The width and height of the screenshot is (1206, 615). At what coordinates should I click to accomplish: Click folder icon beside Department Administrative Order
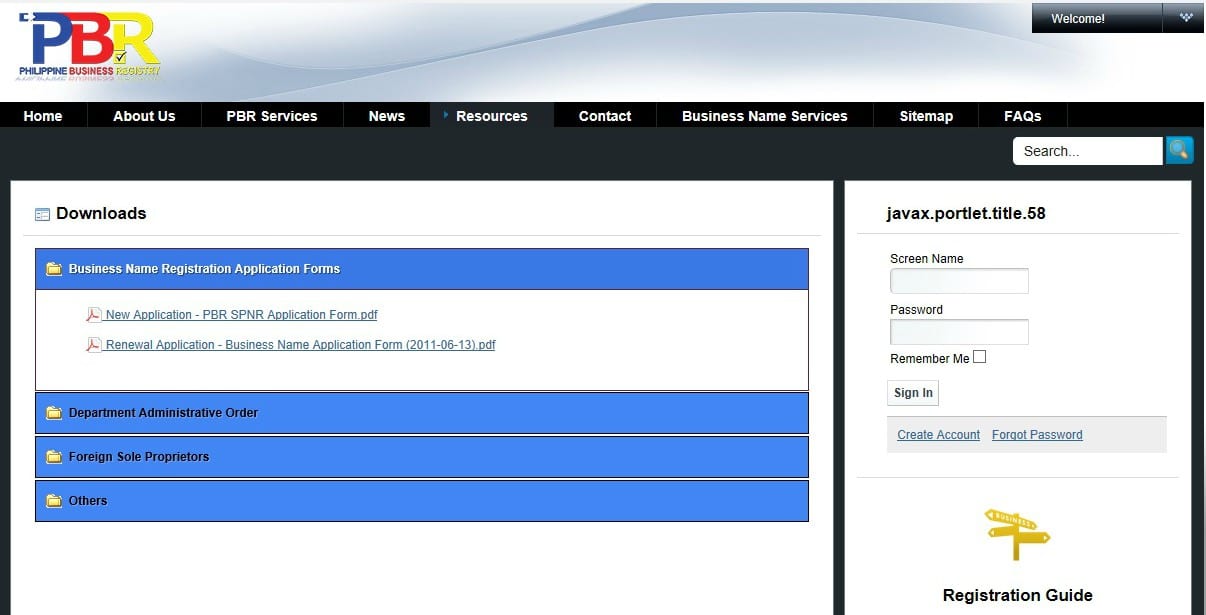(x=54, y=413)
